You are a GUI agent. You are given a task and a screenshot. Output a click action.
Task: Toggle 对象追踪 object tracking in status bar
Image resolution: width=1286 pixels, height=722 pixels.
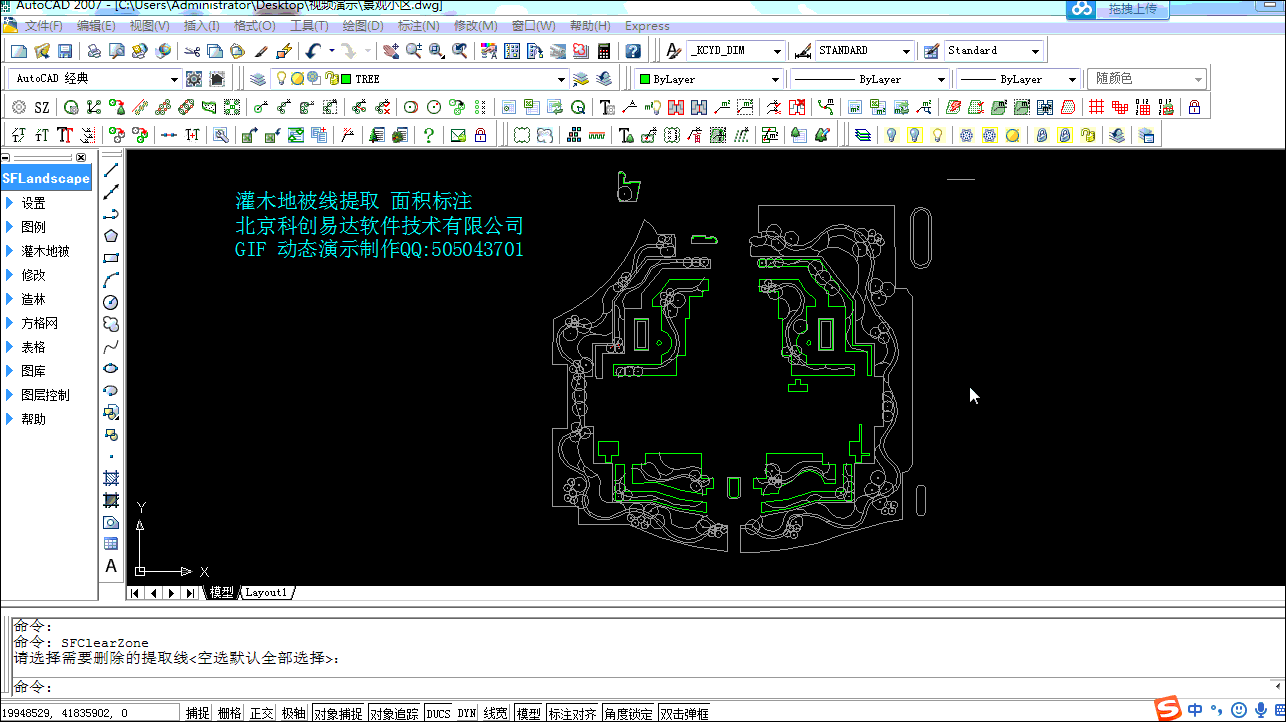point(395,713)
